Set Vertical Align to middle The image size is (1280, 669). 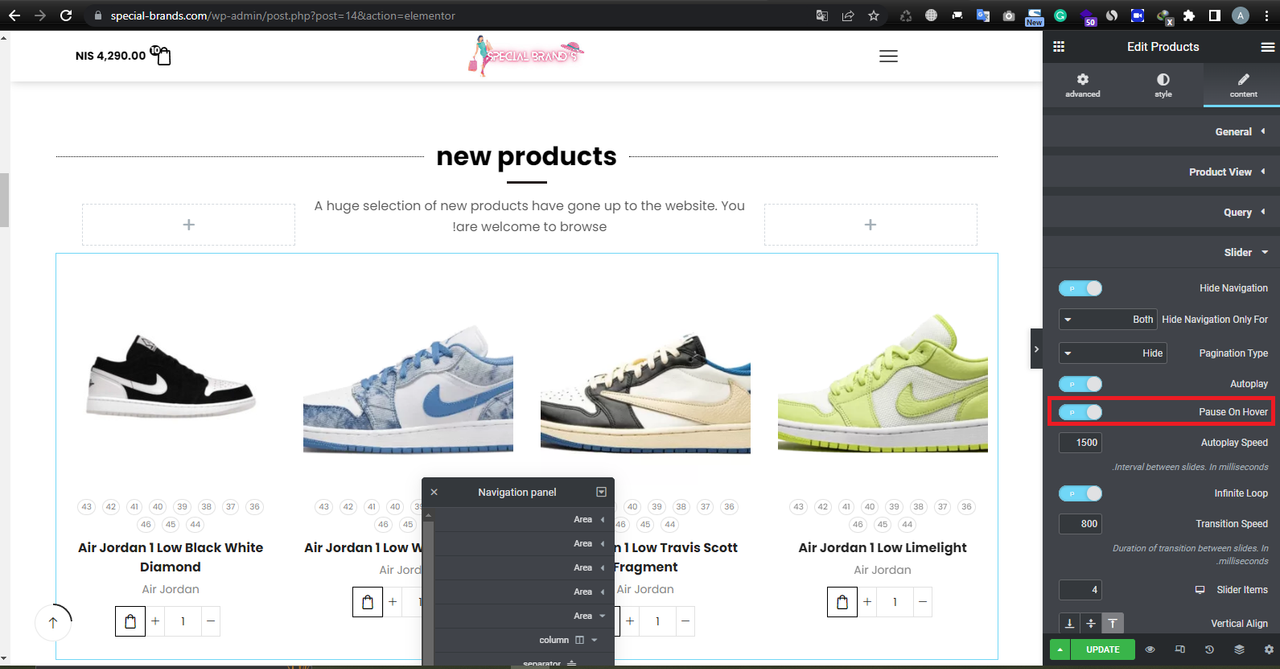coord(1091,623)
